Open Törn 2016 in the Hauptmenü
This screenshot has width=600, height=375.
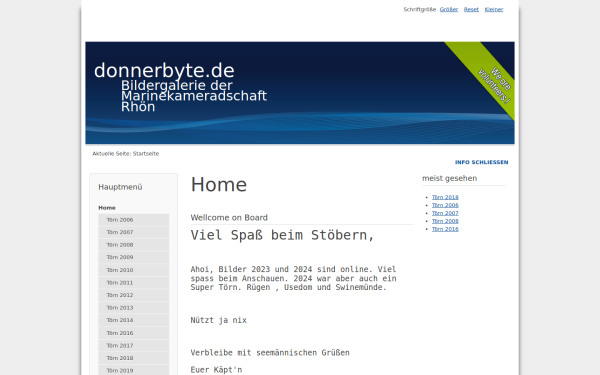pyautogui.click(x=133, y=333)
